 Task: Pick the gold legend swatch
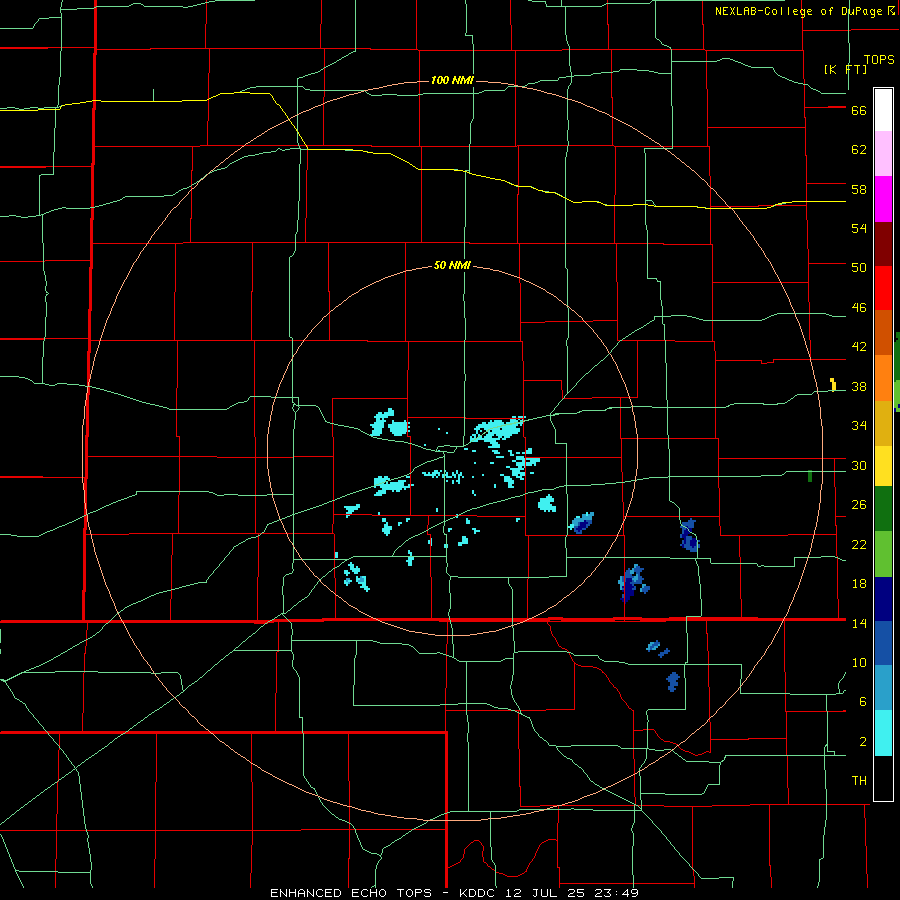click(x=883, y=423)
